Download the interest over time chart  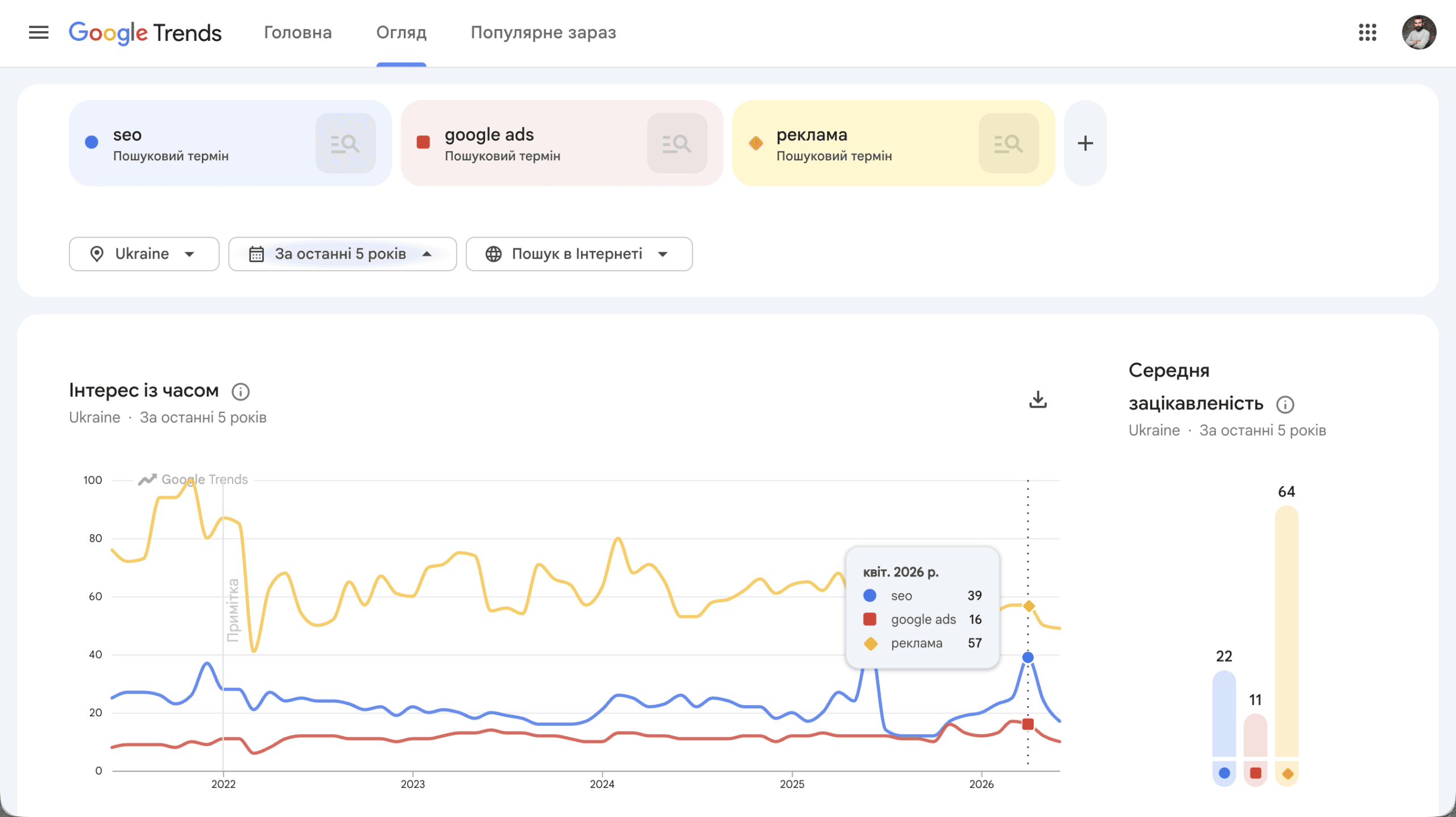click(1038, 400)
